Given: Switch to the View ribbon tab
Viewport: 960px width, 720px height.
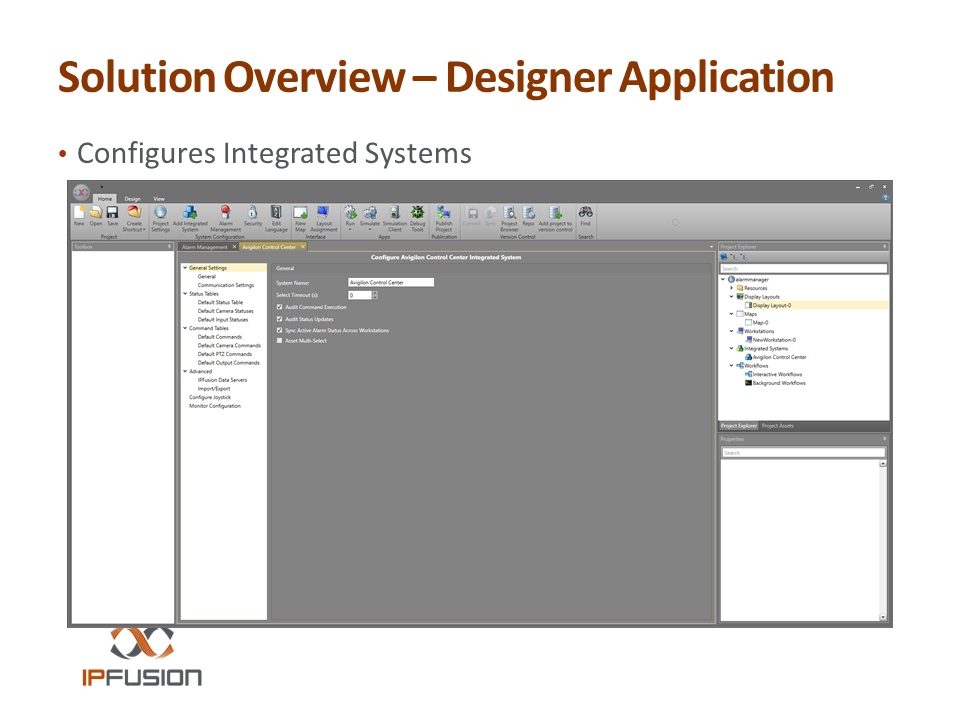Looking at the screenshot, I should click(x=159, y=199).
